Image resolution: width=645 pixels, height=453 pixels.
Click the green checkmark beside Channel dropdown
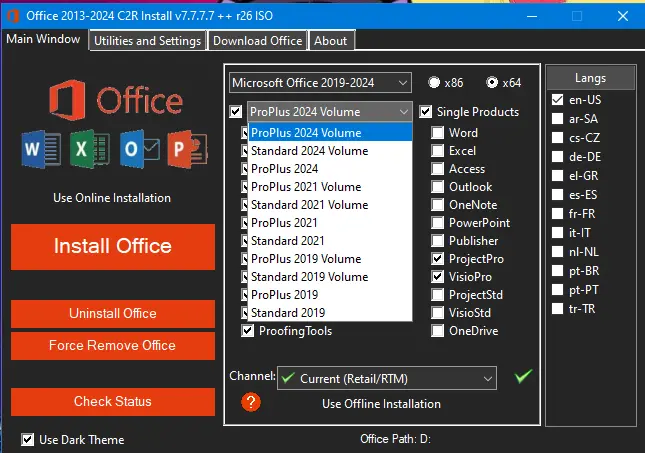click(523, 376)
